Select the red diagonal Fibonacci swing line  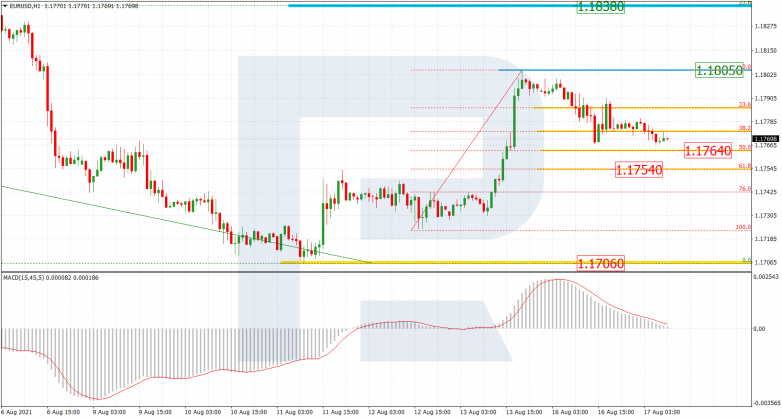pos(466,151)
